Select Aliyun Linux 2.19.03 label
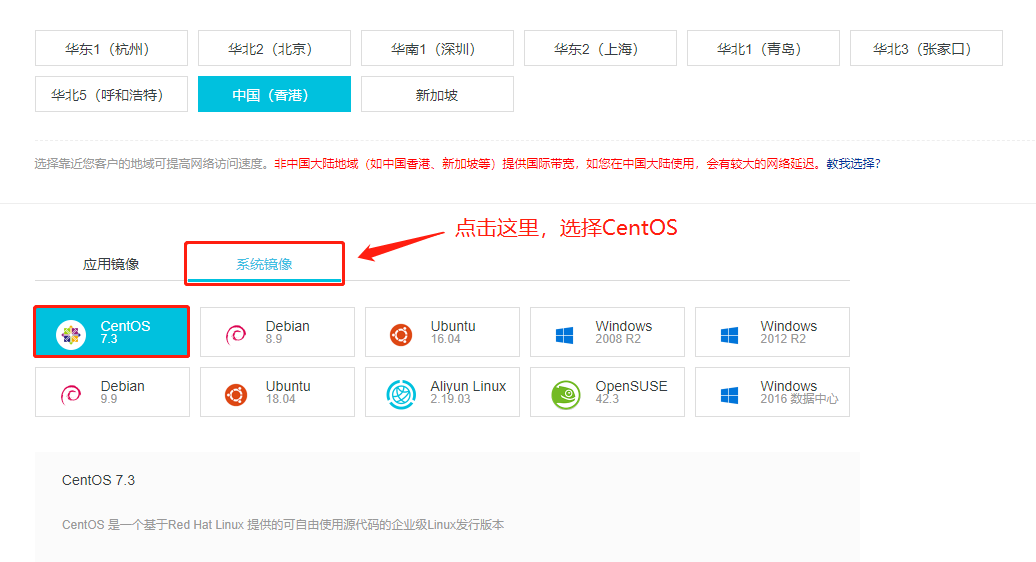This screenshot has height=562, width=1036. click(468, 392)
